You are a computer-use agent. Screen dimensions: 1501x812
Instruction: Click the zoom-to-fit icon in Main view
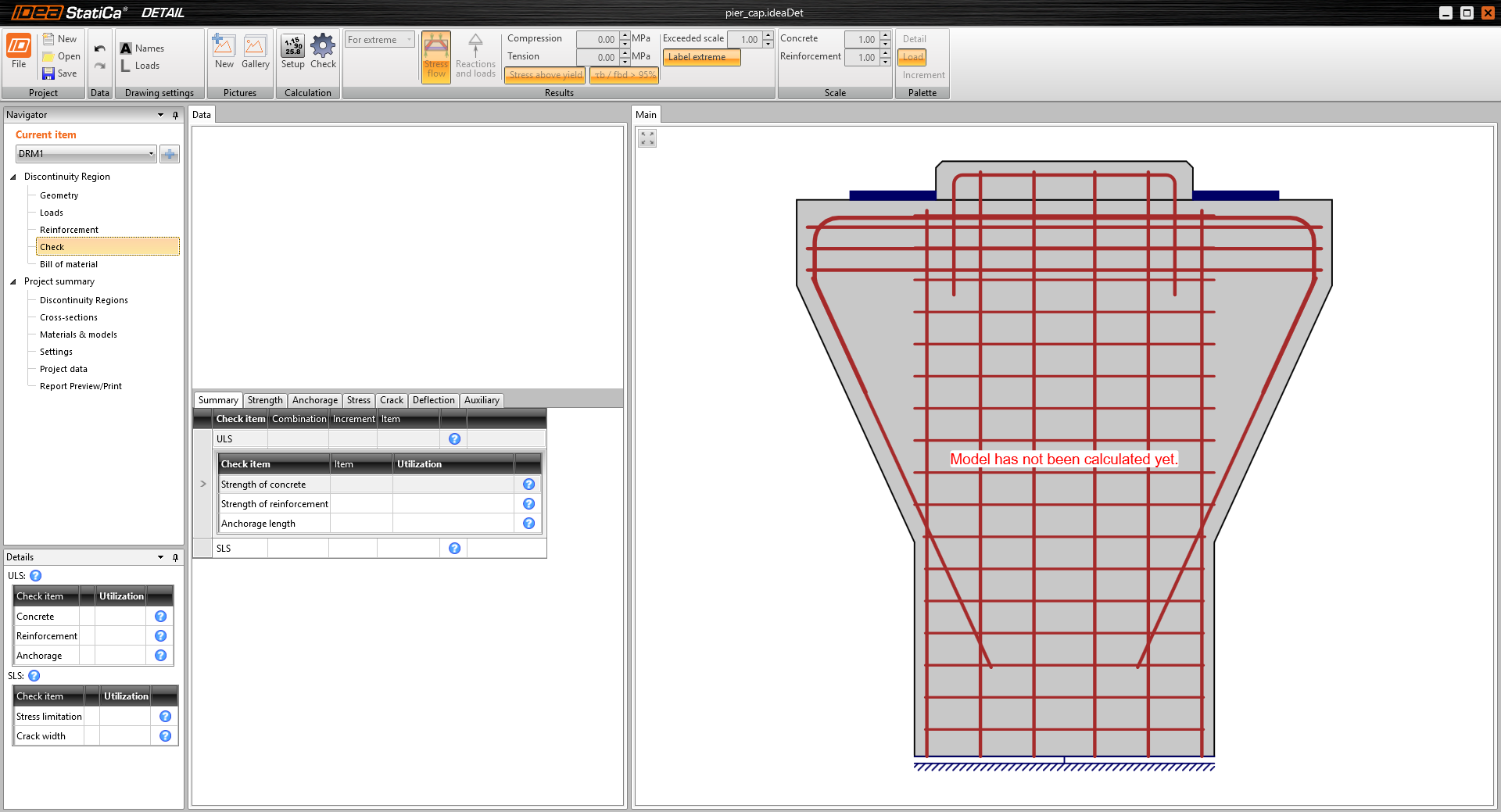click(647, 138)
